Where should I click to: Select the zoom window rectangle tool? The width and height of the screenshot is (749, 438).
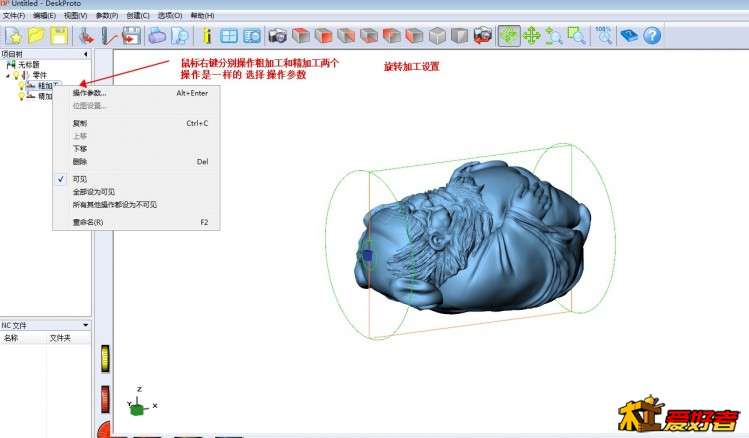[577, 36]
